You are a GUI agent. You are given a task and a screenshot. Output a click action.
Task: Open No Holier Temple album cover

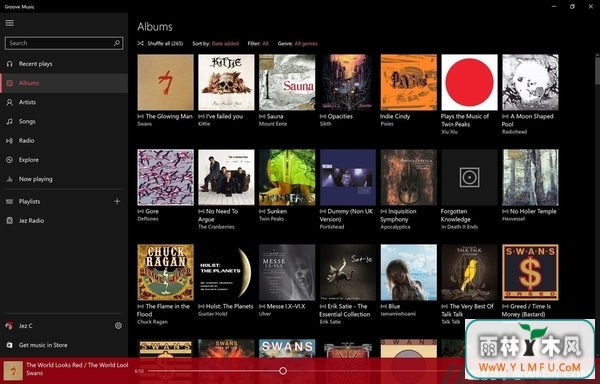(530, 177)
